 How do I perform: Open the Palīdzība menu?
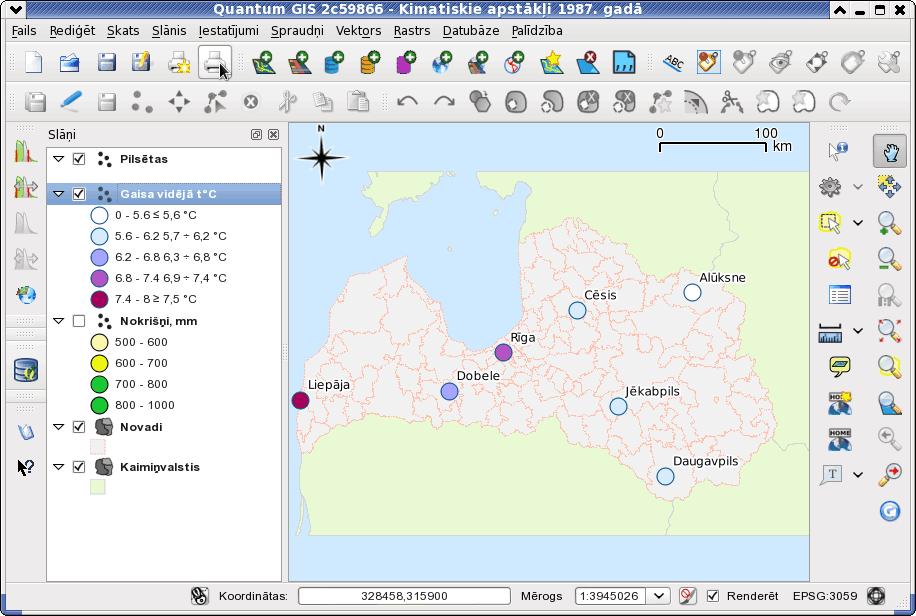pyautogui.click(x=537, y=30)
